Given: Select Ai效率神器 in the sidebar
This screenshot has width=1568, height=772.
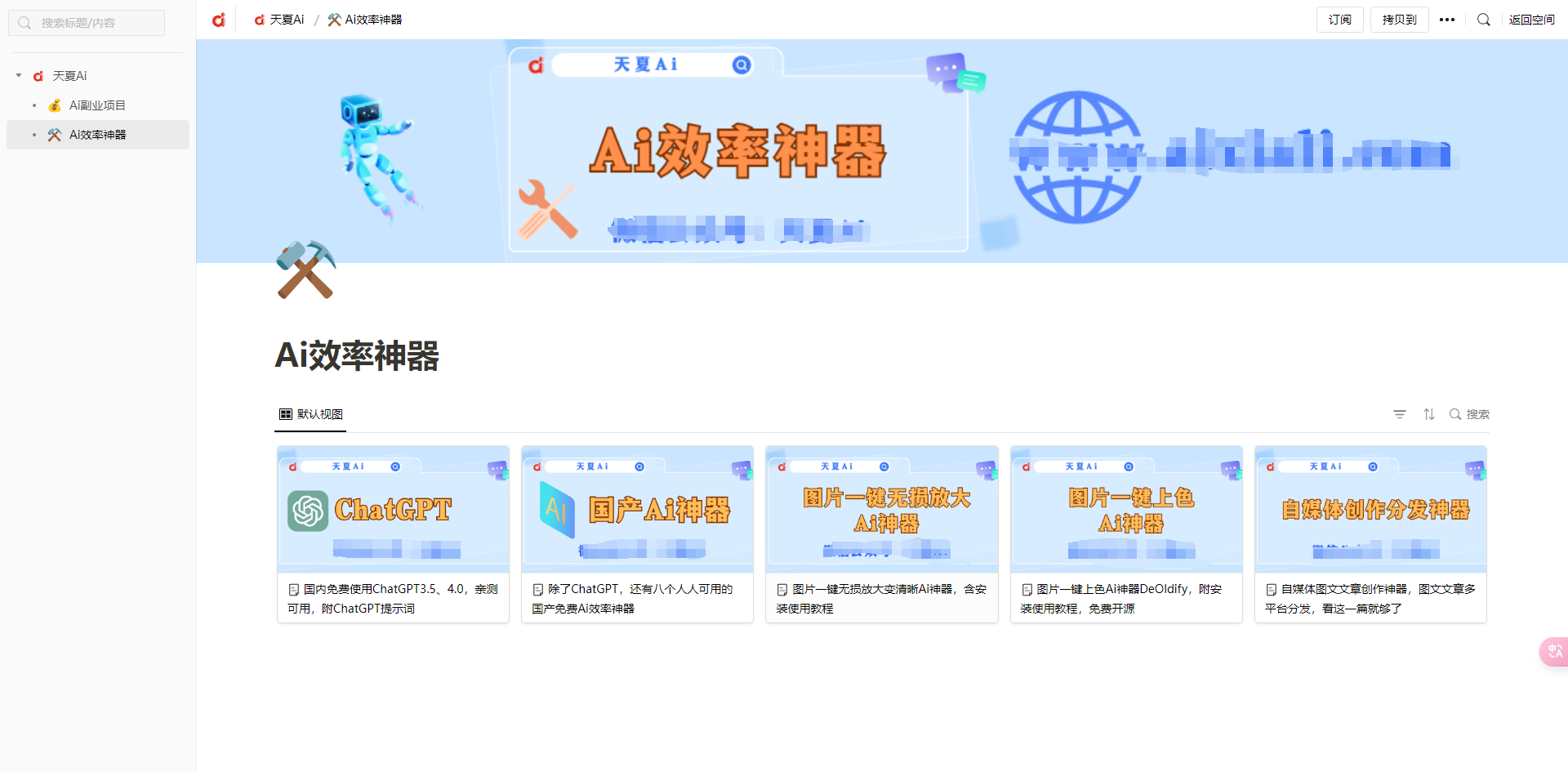Looking at the screenshot, I should [98, 134].
